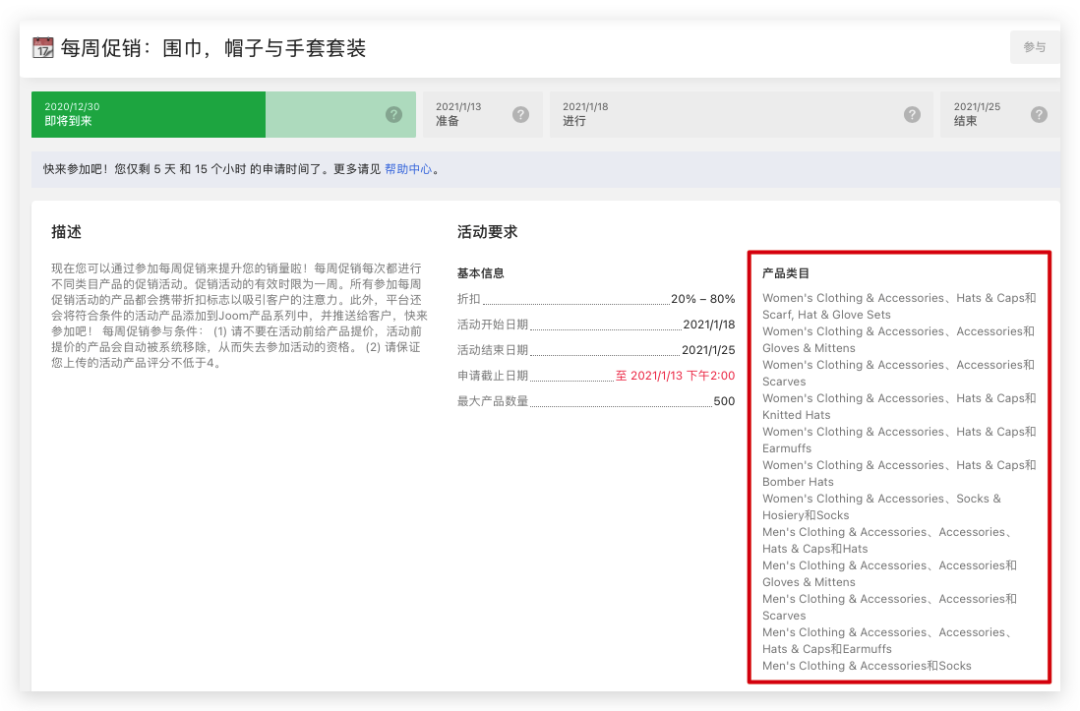Click the 最大产品数量 value 500

click(x=724, y=402)
